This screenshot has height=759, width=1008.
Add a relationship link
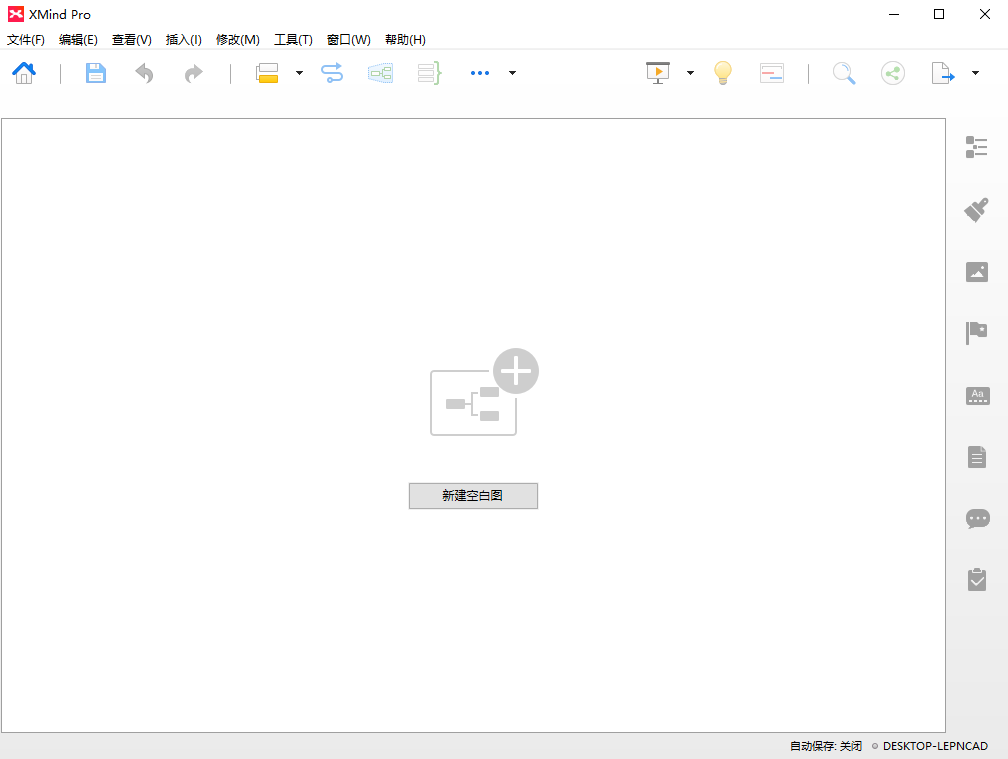(332, 73)
